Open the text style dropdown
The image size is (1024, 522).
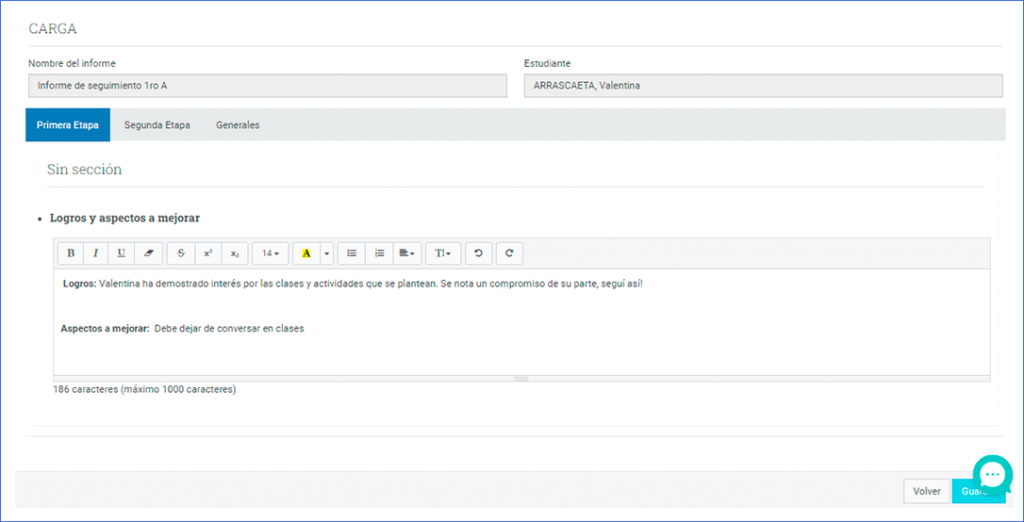coord(443,253)
